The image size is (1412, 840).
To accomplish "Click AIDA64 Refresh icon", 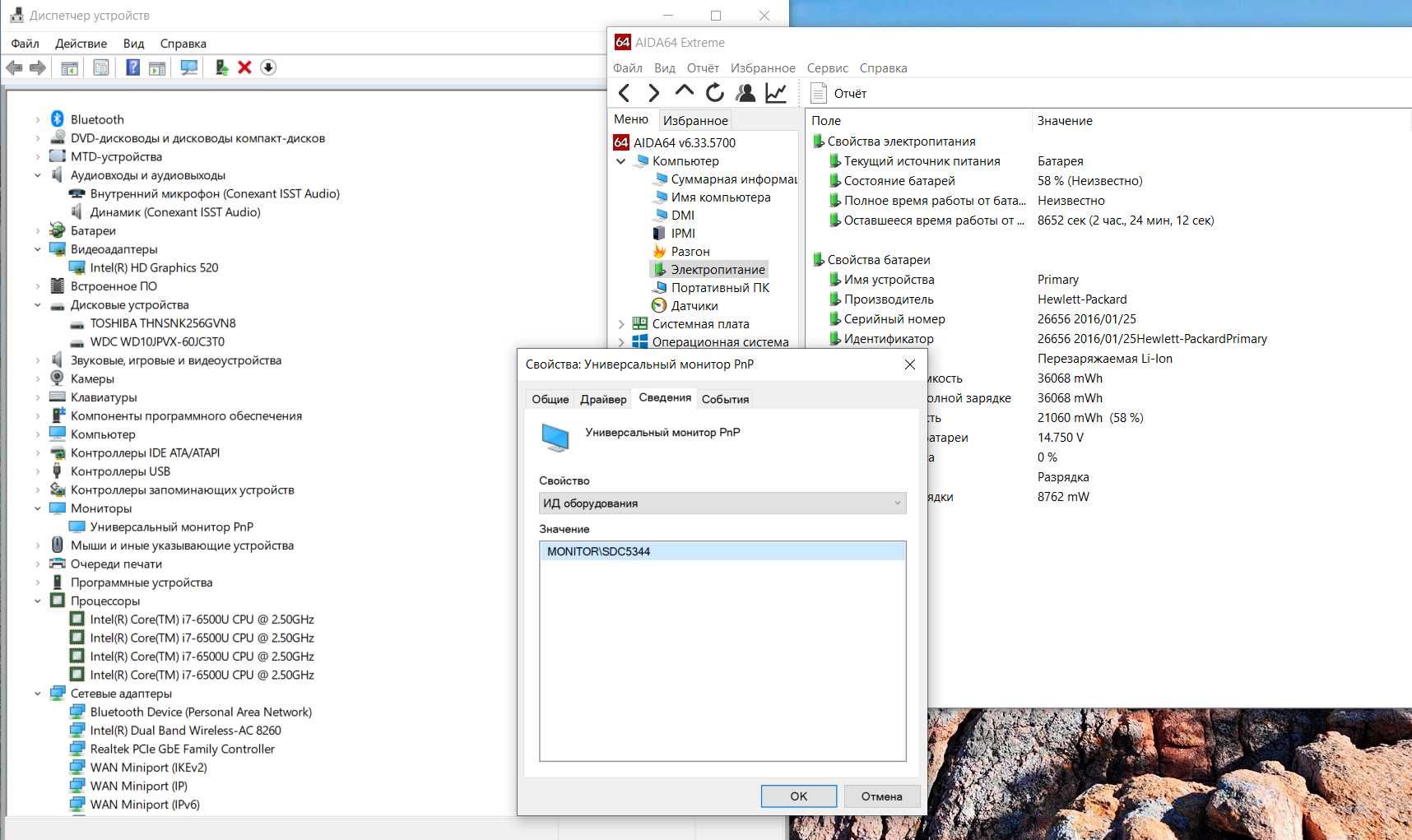I will [x=714, y=93].
